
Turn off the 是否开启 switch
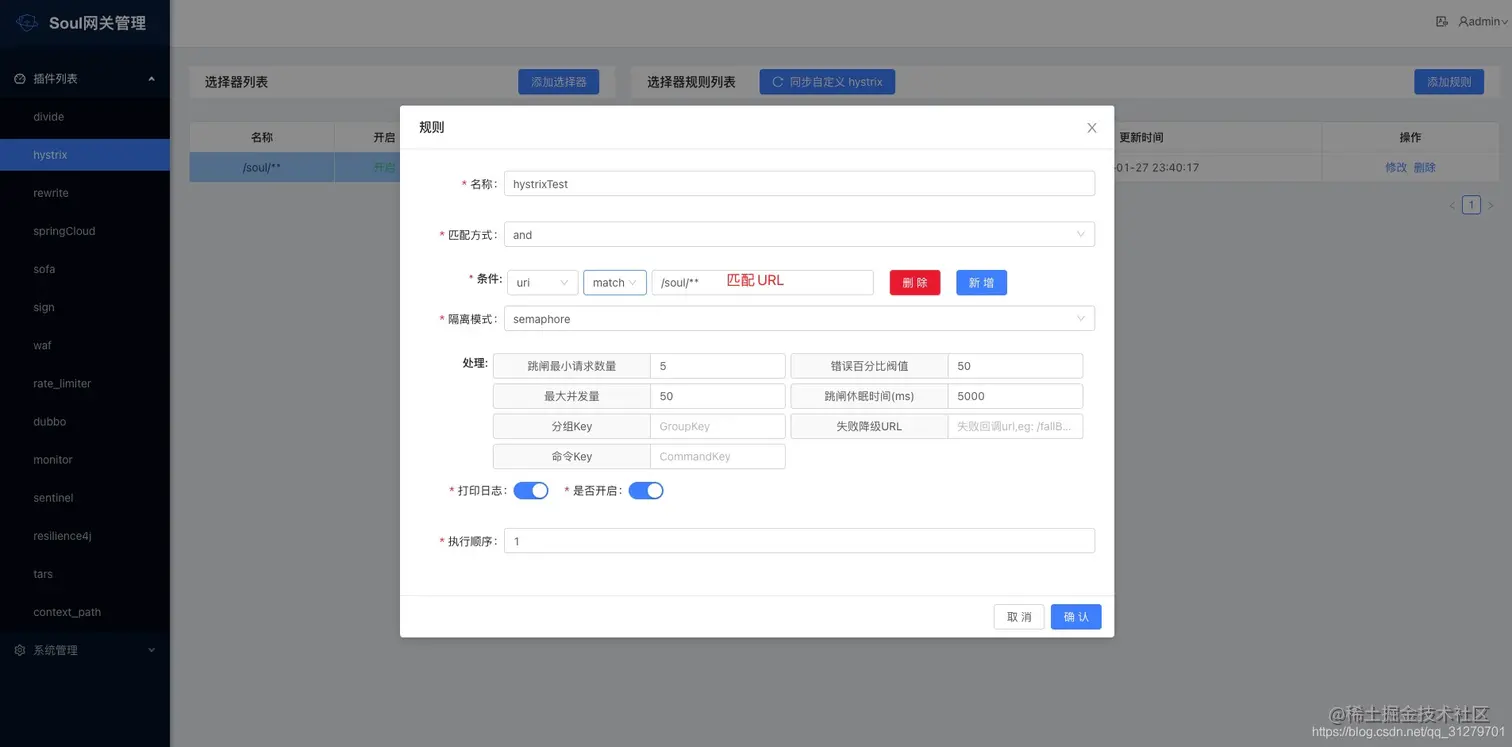pos(646,490)
